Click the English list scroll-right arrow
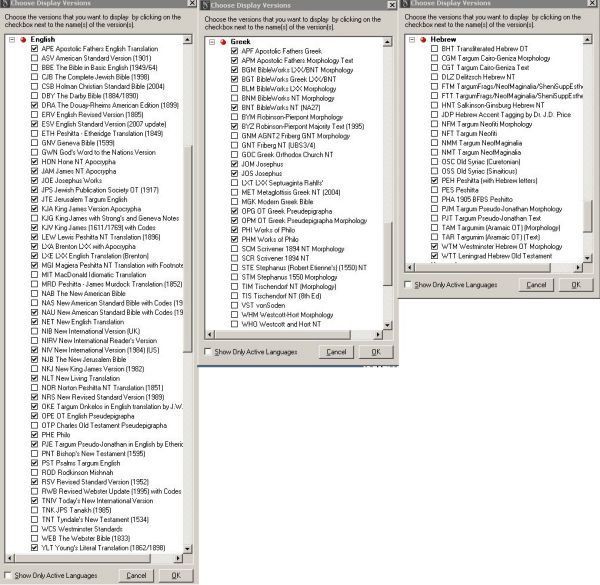The image size is (600, 585). tap(178, 558)
